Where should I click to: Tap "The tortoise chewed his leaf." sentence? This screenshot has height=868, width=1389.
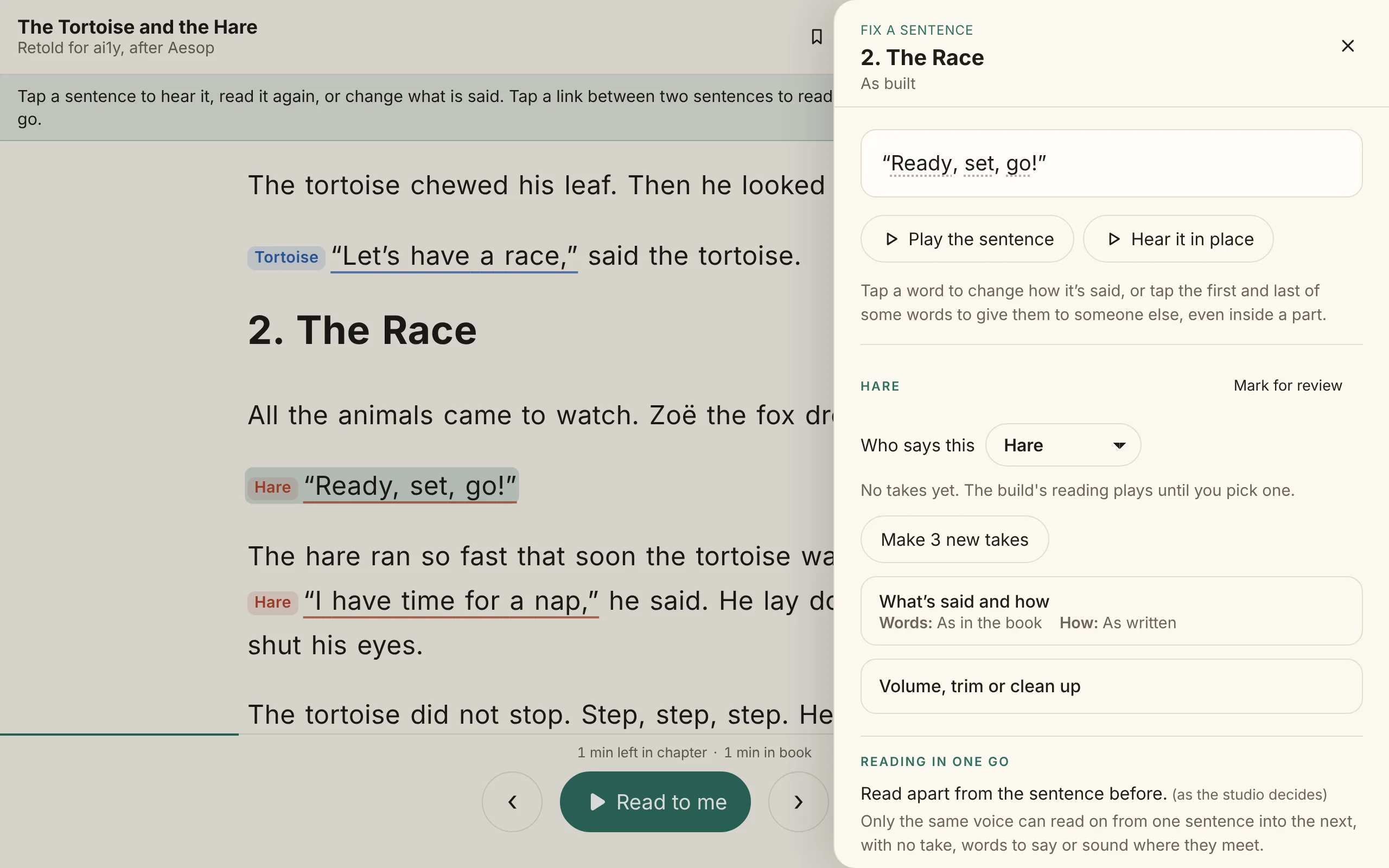point(432,186)
